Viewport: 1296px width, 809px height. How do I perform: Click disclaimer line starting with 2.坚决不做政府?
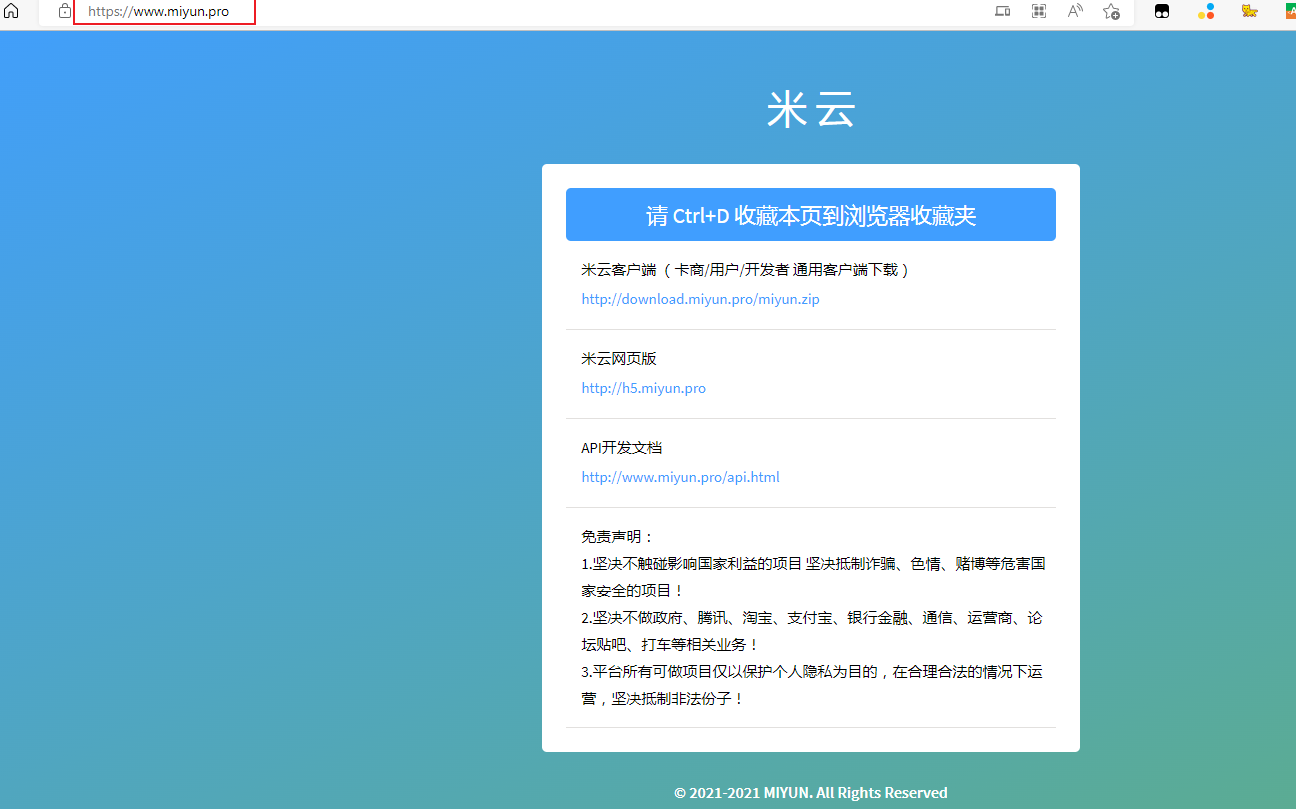coord(811,631)
